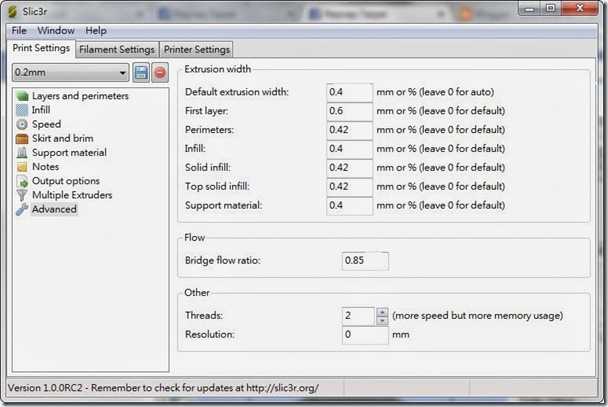Click the Solid infill width field
The height and width of the screenshot is (407, 608).
point(349,167)
